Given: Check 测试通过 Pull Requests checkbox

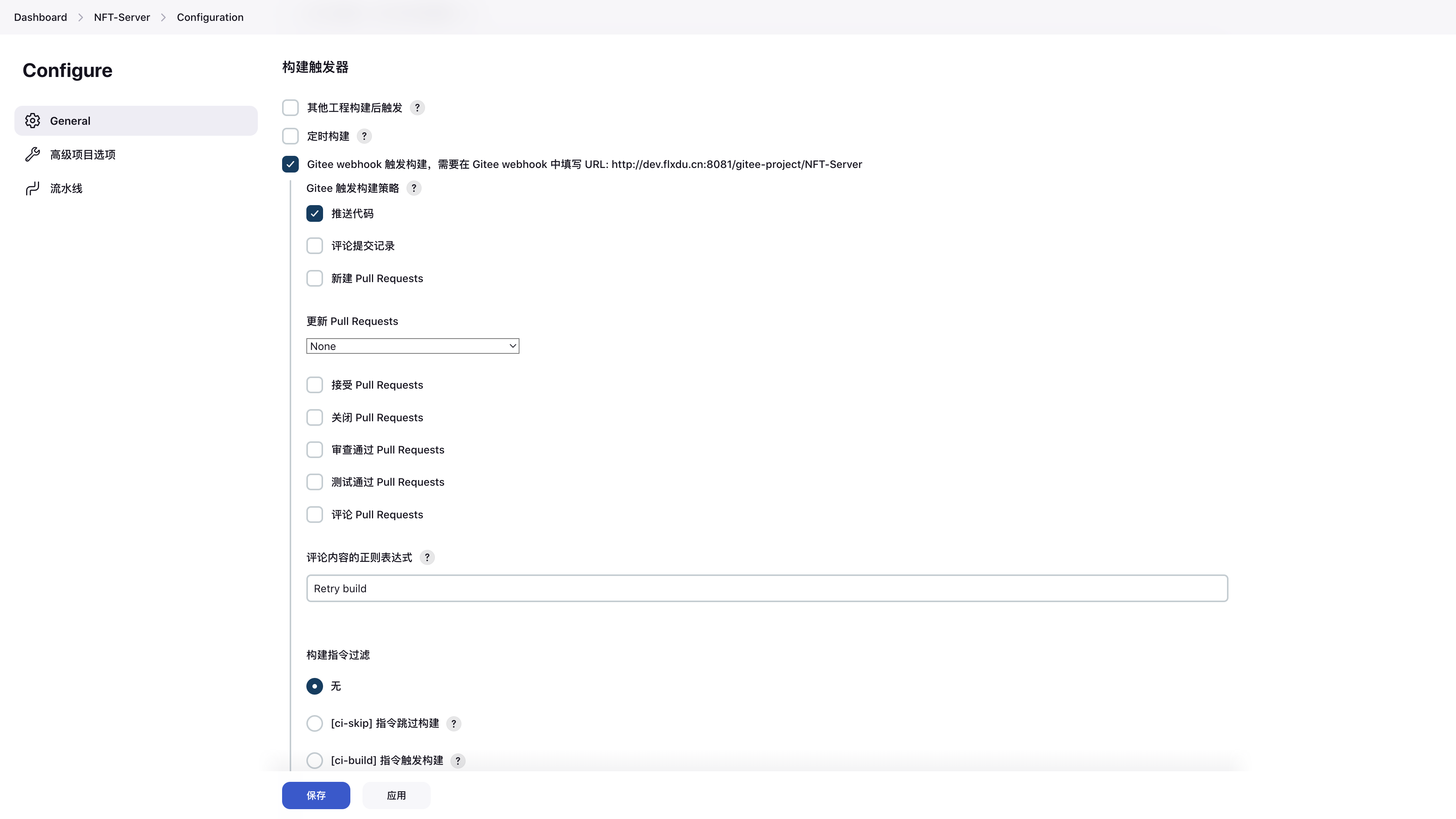Looking at the screenshot, I should pos(315,482).
